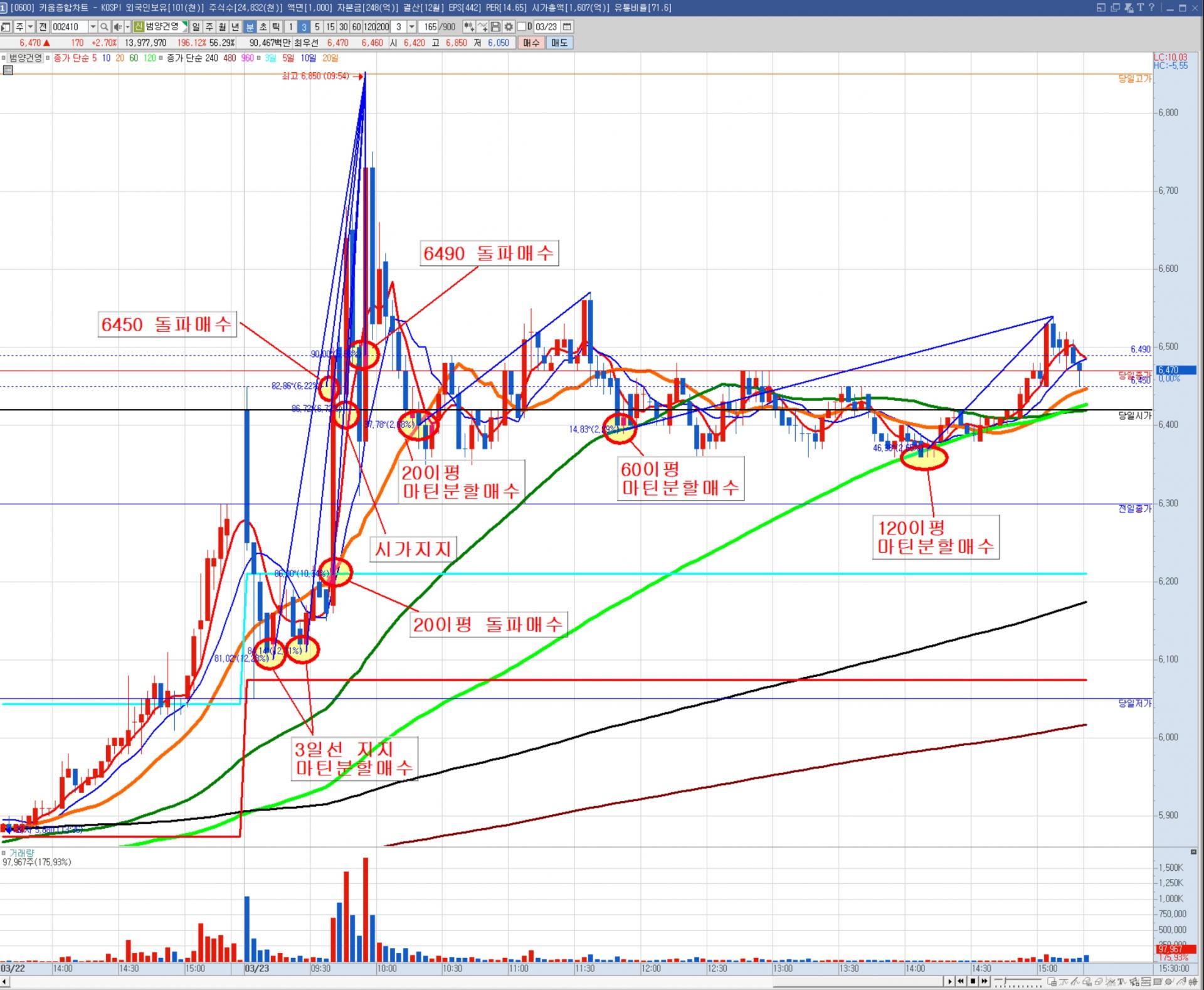Open the stock code 002410 dropdown arrow
The width and height of the screenshot is (1204, 990).
click(93, 27)
